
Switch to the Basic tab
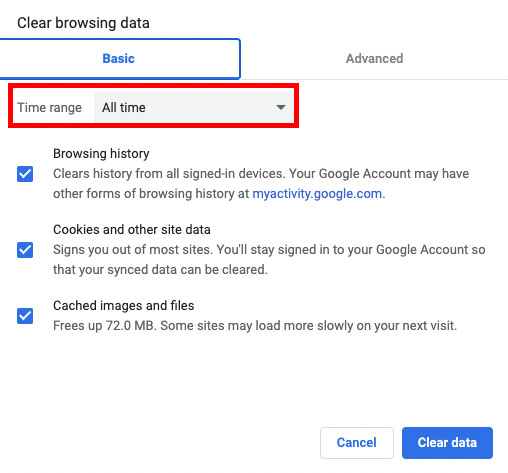pos(118,59)
